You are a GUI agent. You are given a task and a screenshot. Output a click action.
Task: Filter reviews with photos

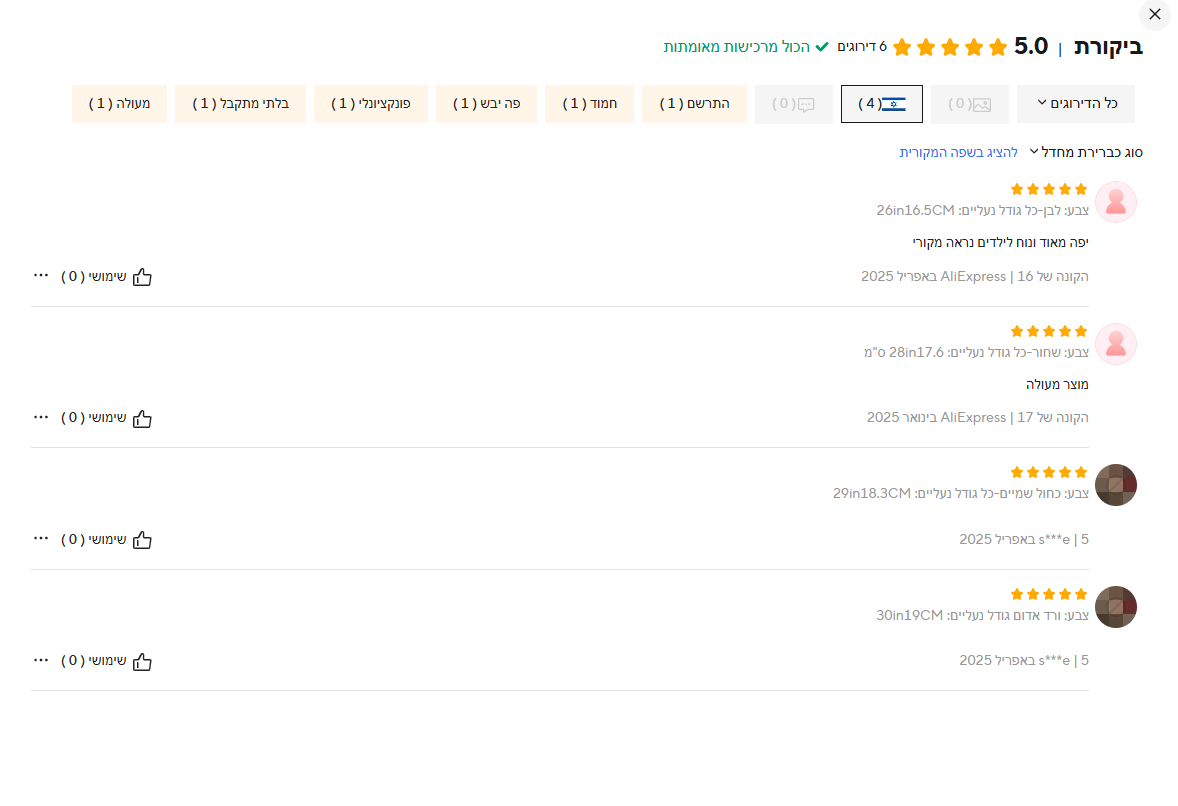969,104
